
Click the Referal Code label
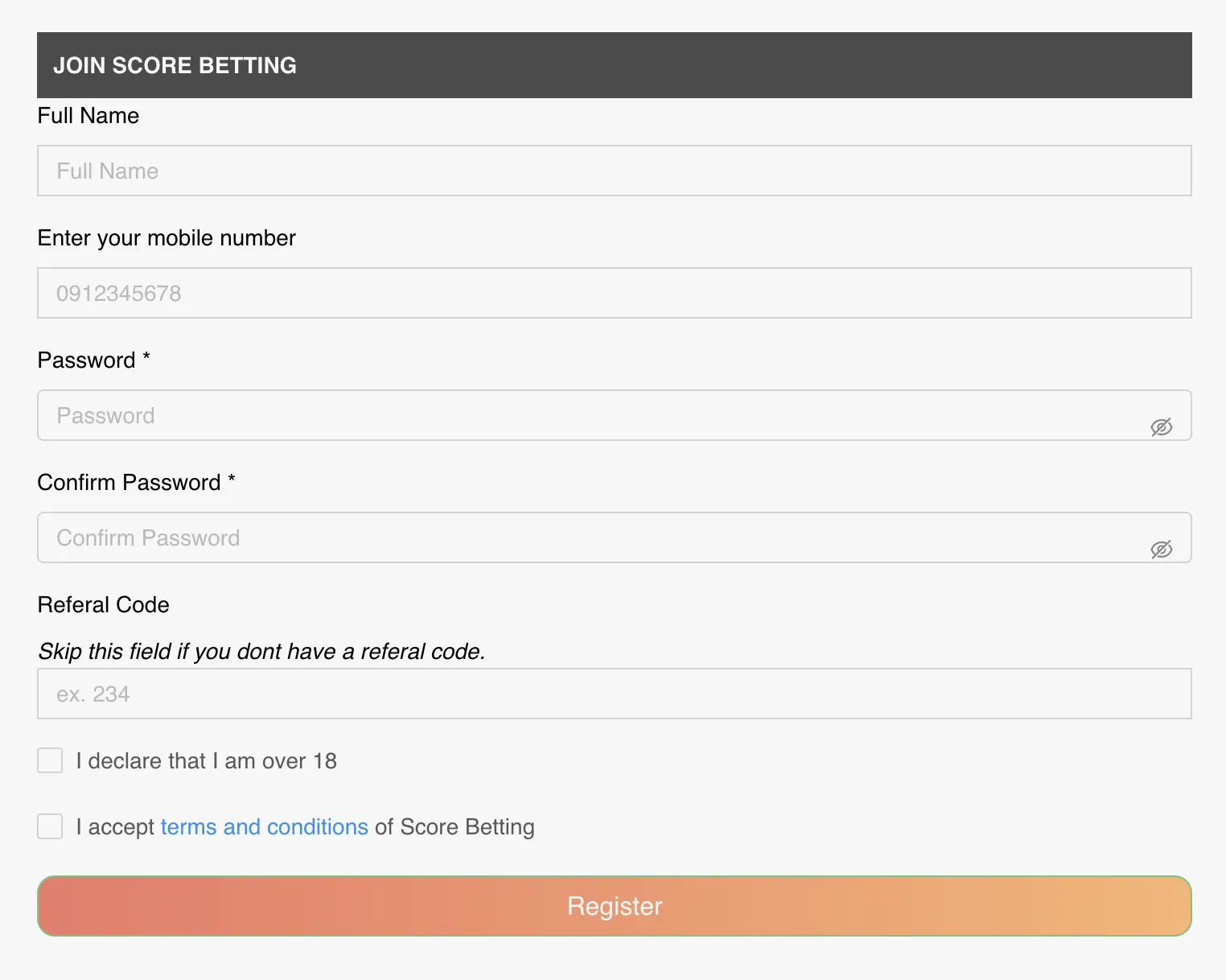pos(104,605)
